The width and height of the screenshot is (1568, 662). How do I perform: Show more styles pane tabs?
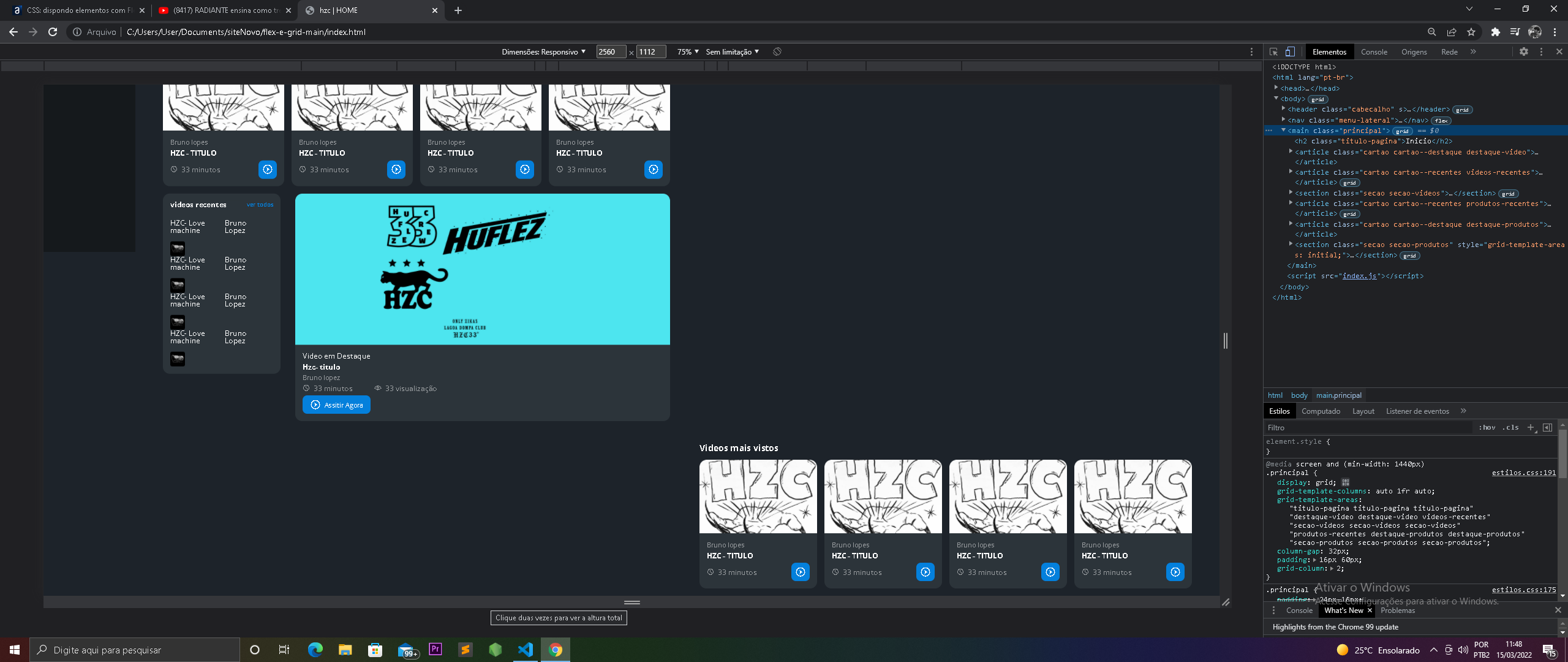1463,411
